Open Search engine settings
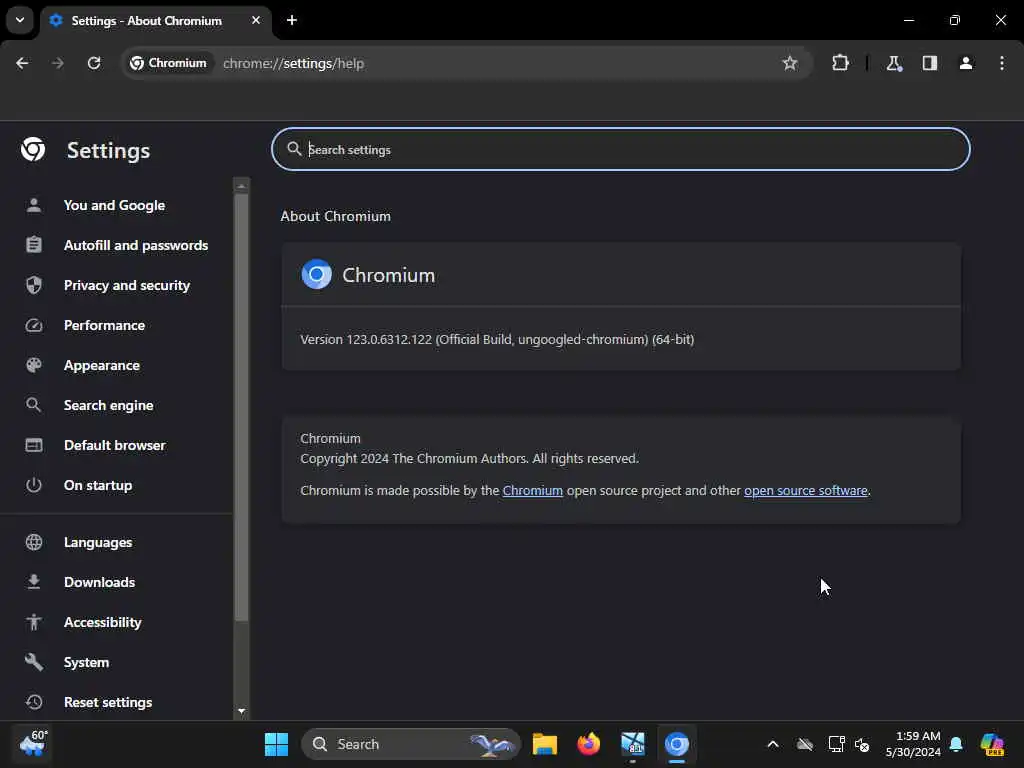 (108, 406)
